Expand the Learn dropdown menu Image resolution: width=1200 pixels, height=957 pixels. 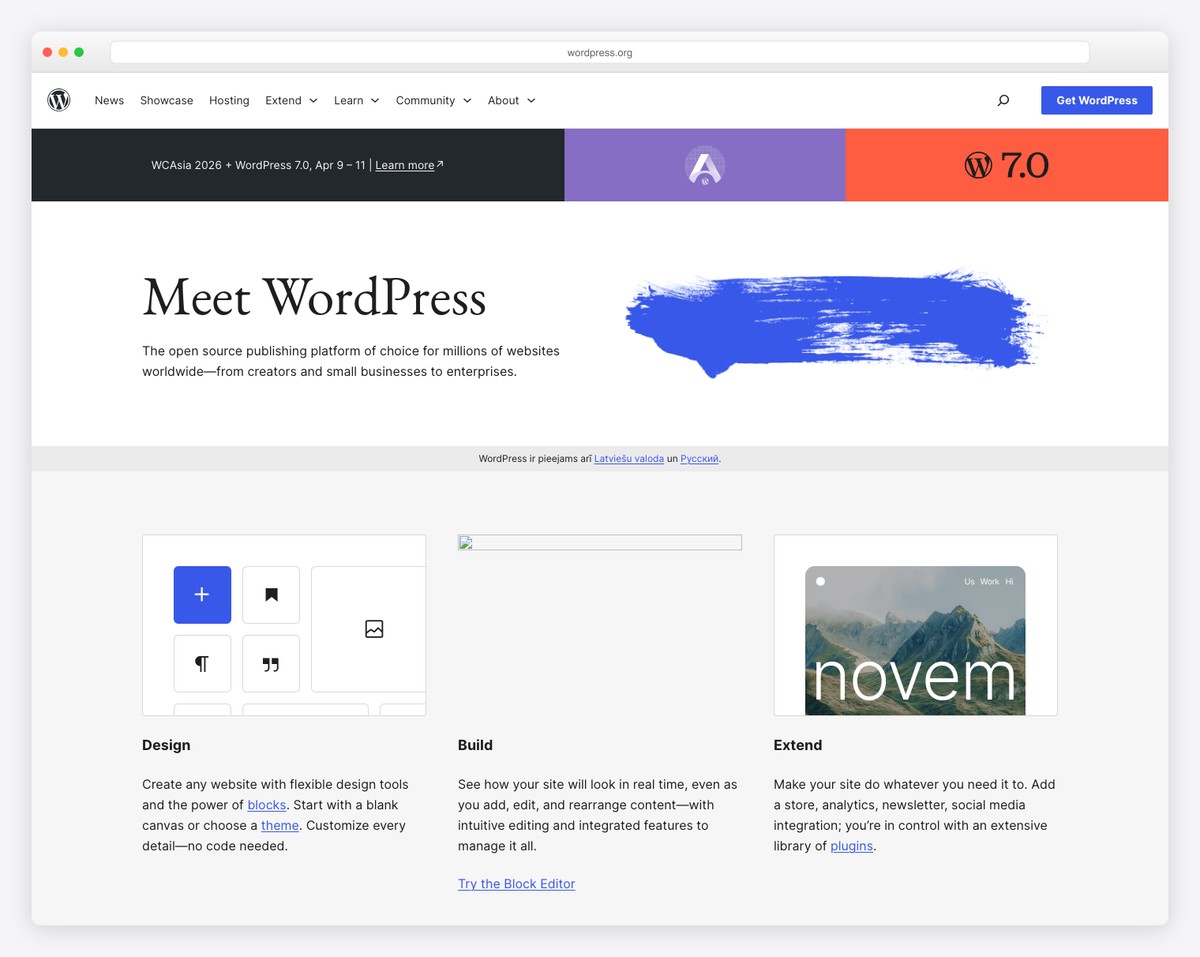click(356, 100)
